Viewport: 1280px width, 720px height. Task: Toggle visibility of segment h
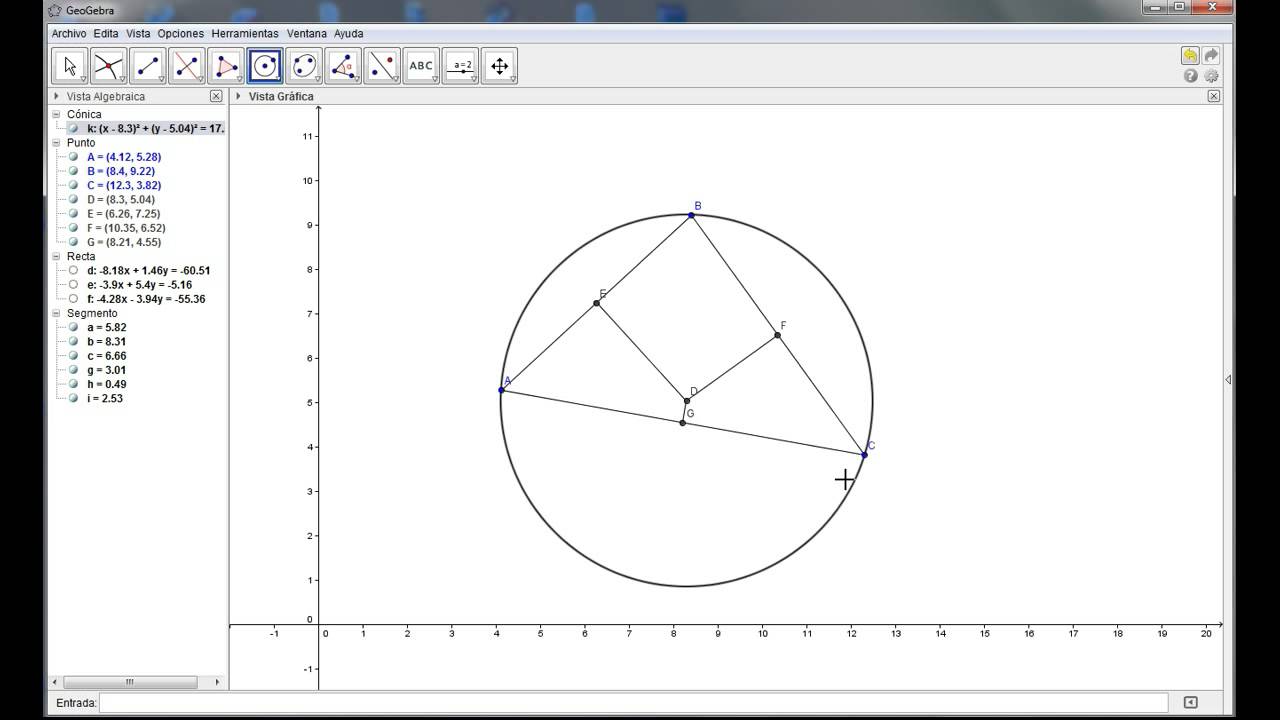tap(73, 384)
